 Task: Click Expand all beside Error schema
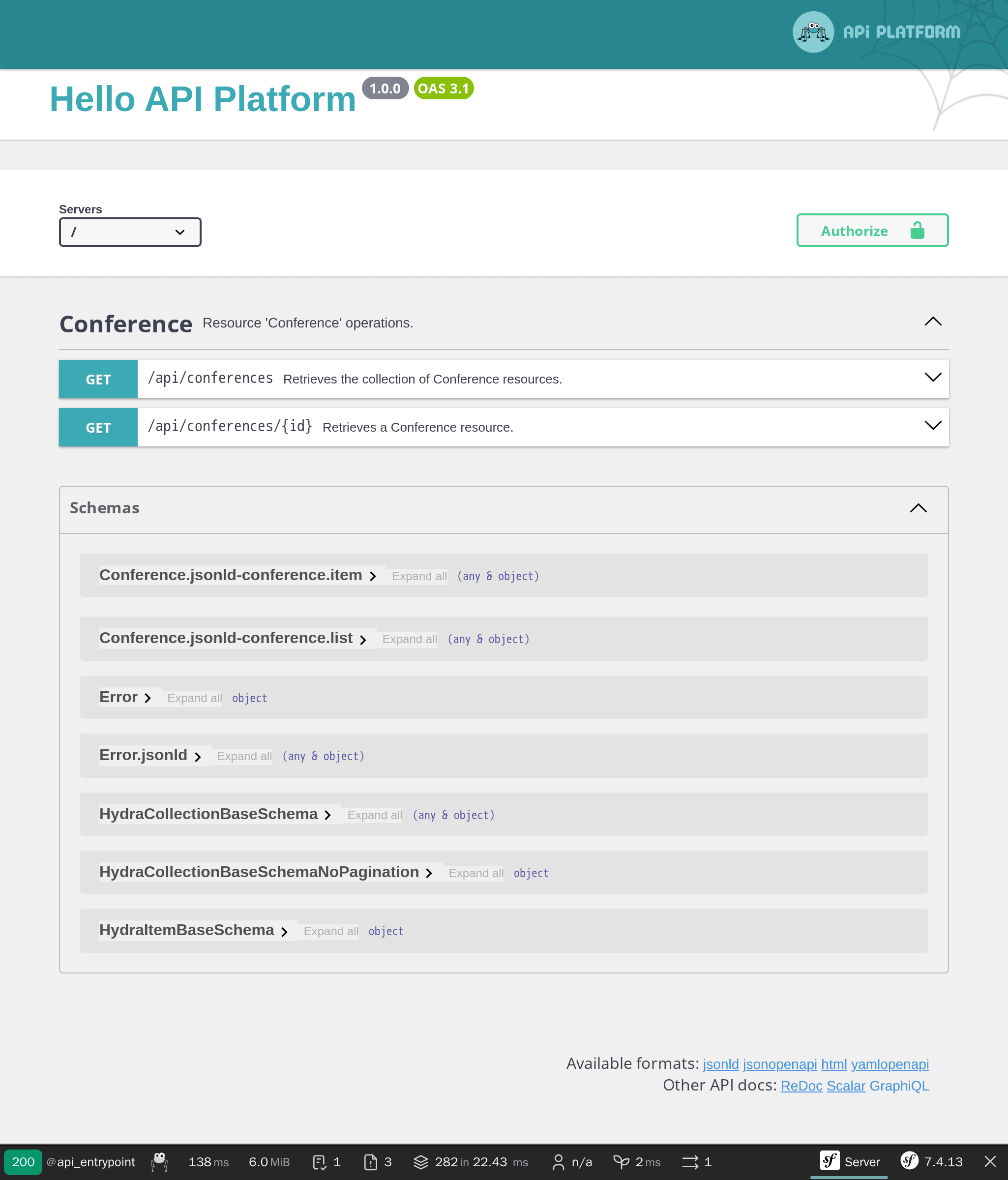point(194,698)
